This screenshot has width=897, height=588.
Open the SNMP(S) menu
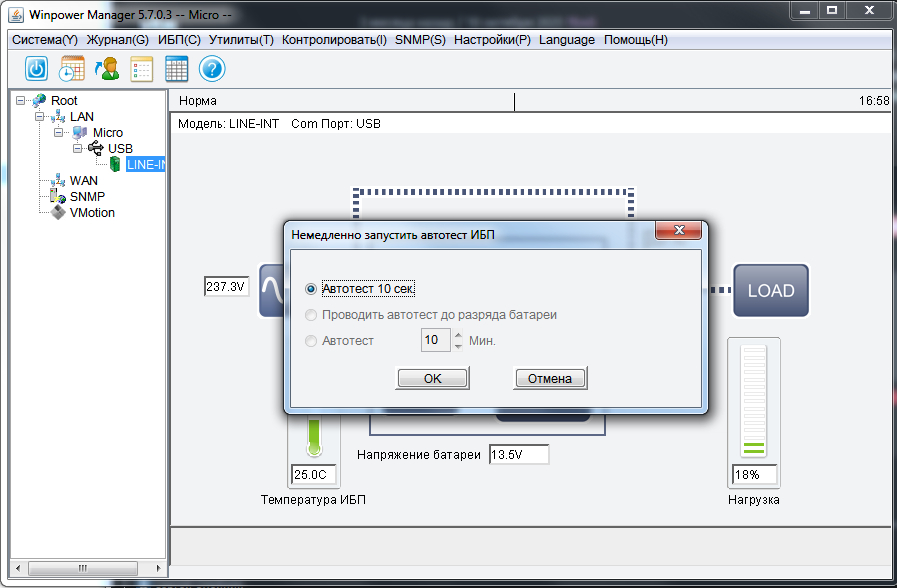[420, 40]
